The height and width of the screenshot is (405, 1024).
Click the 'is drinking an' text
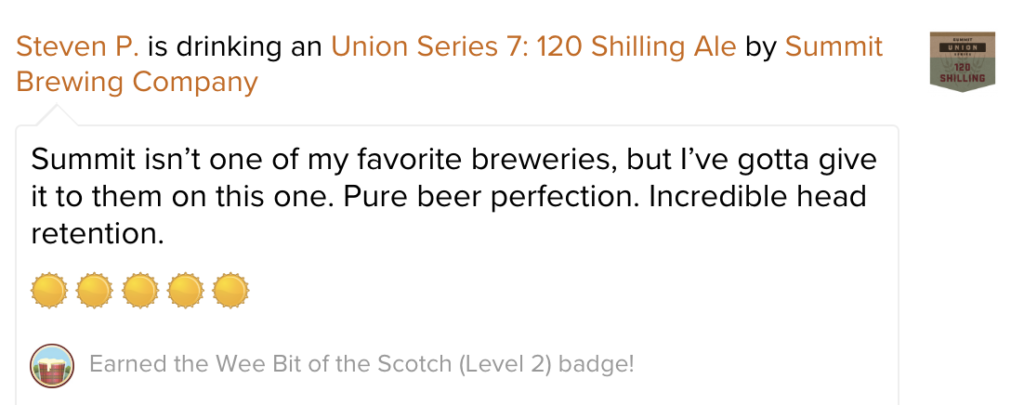235,47
